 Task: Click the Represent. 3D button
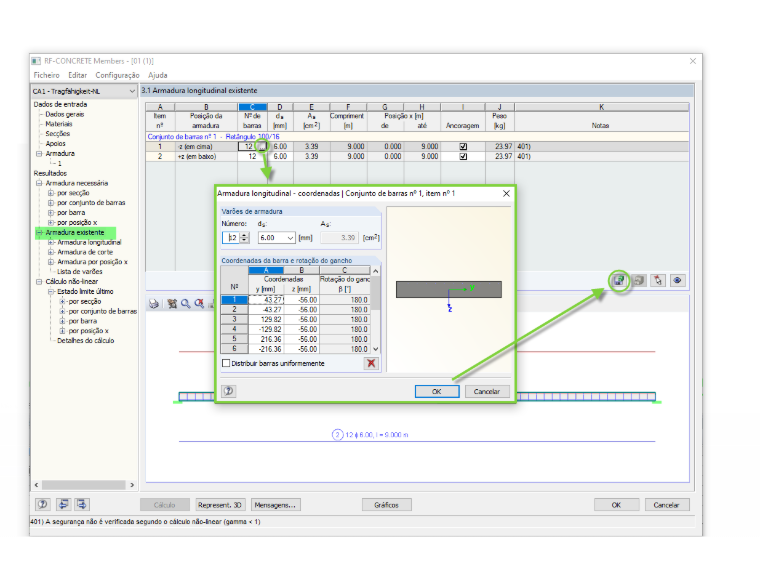(x=220, y=505)
